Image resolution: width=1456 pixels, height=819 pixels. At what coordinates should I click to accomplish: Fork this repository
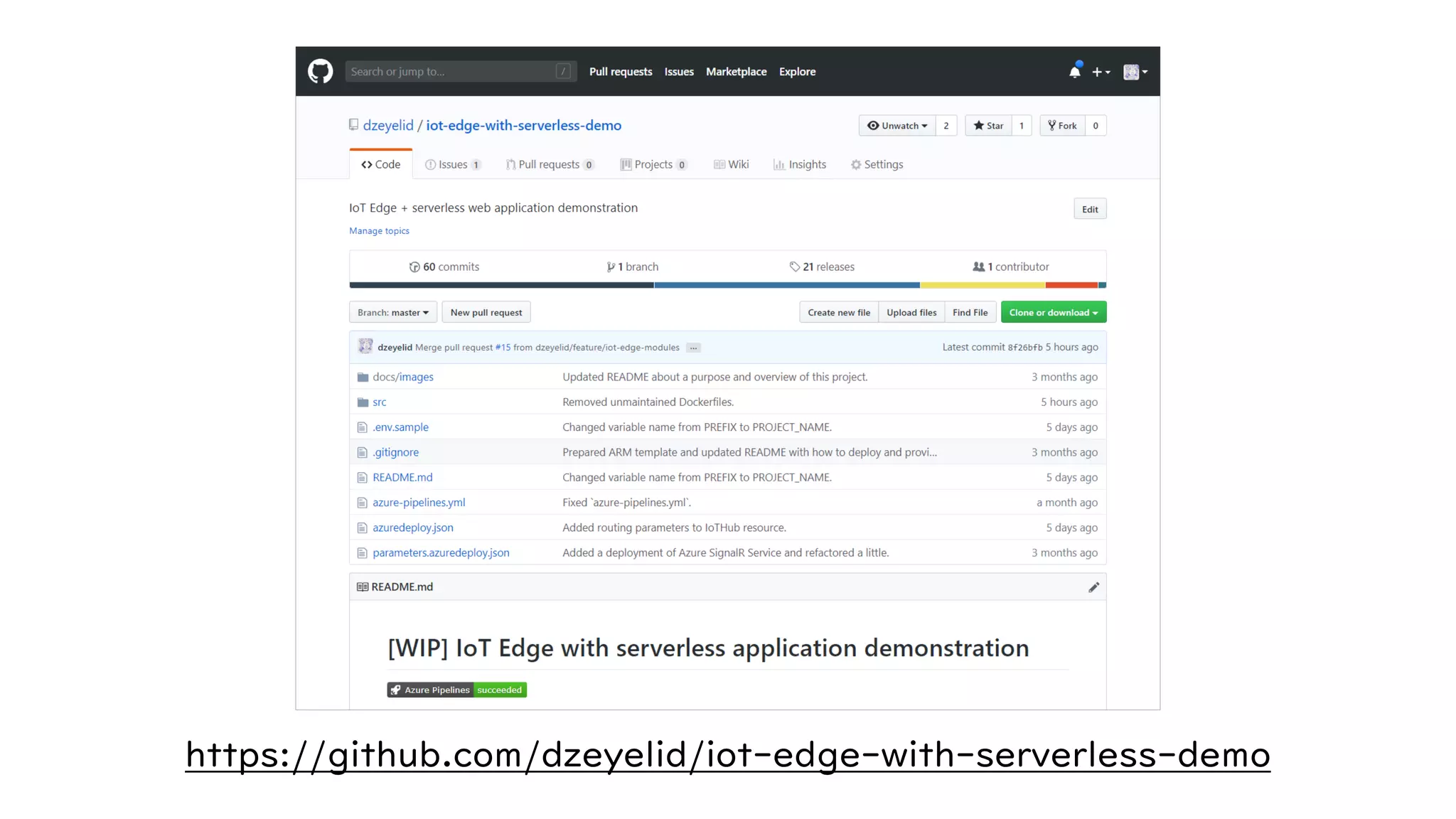[x=1062, y=126]
